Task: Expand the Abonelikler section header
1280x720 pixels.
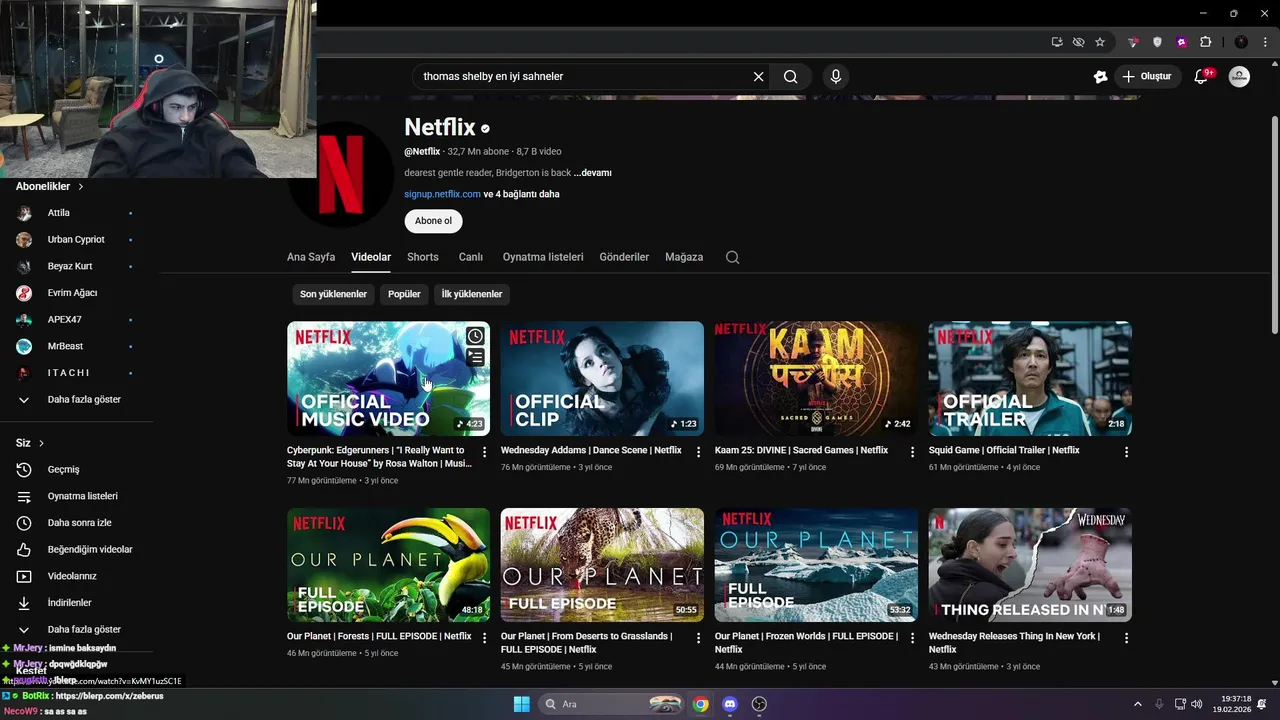Action: pos(50,186)
